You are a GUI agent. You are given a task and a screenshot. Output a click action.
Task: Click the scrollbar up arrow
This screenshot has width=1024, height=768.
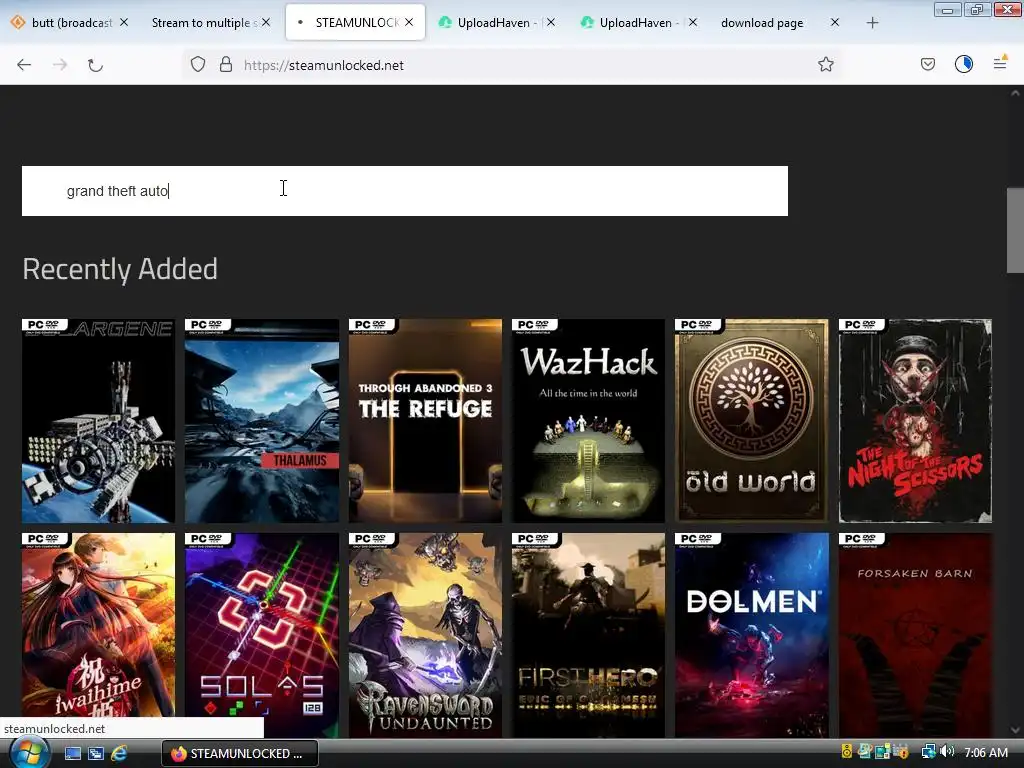(1015, 93)
